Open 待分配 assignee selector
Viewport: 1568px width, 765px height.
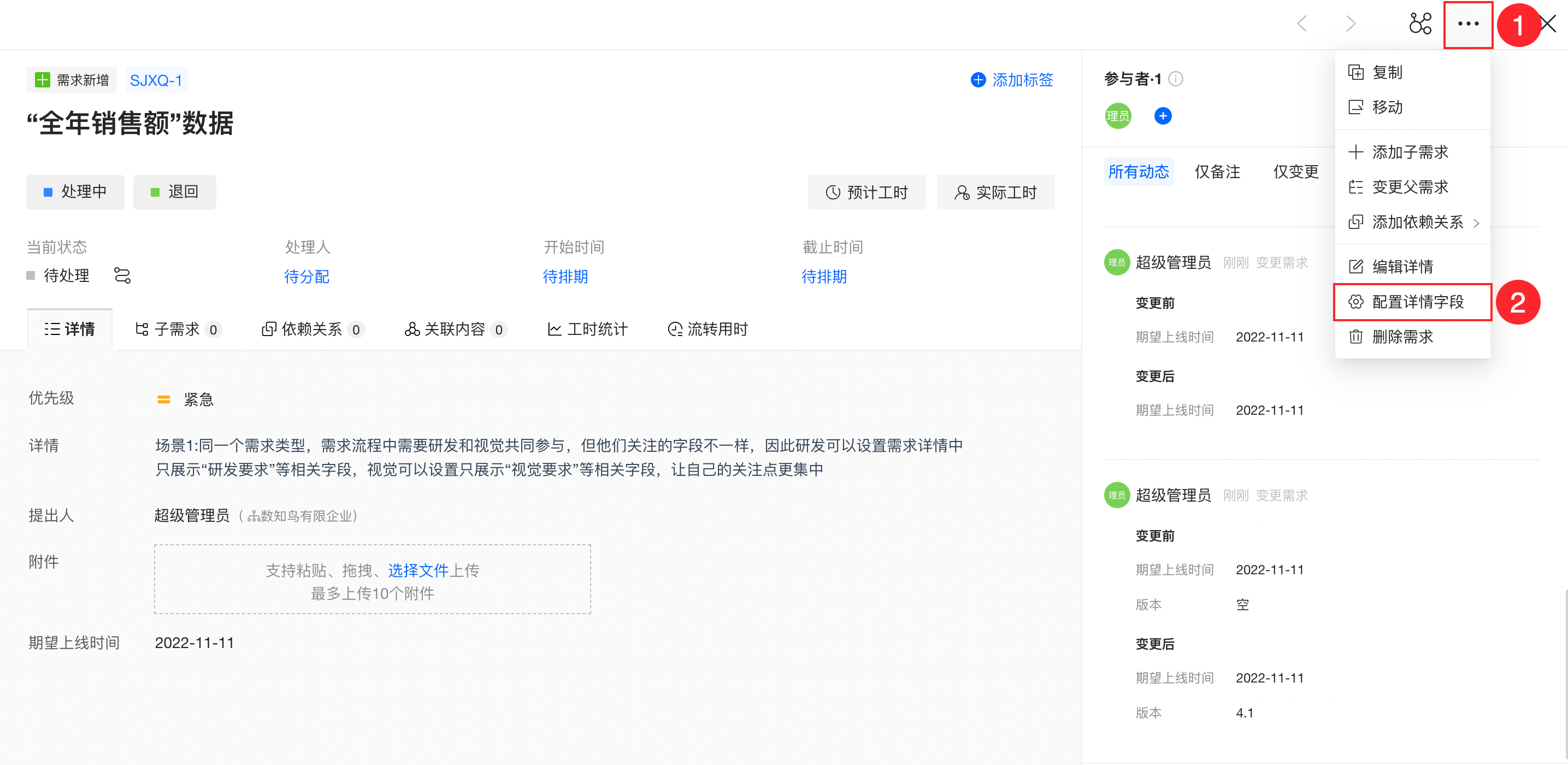pos(307,277)
